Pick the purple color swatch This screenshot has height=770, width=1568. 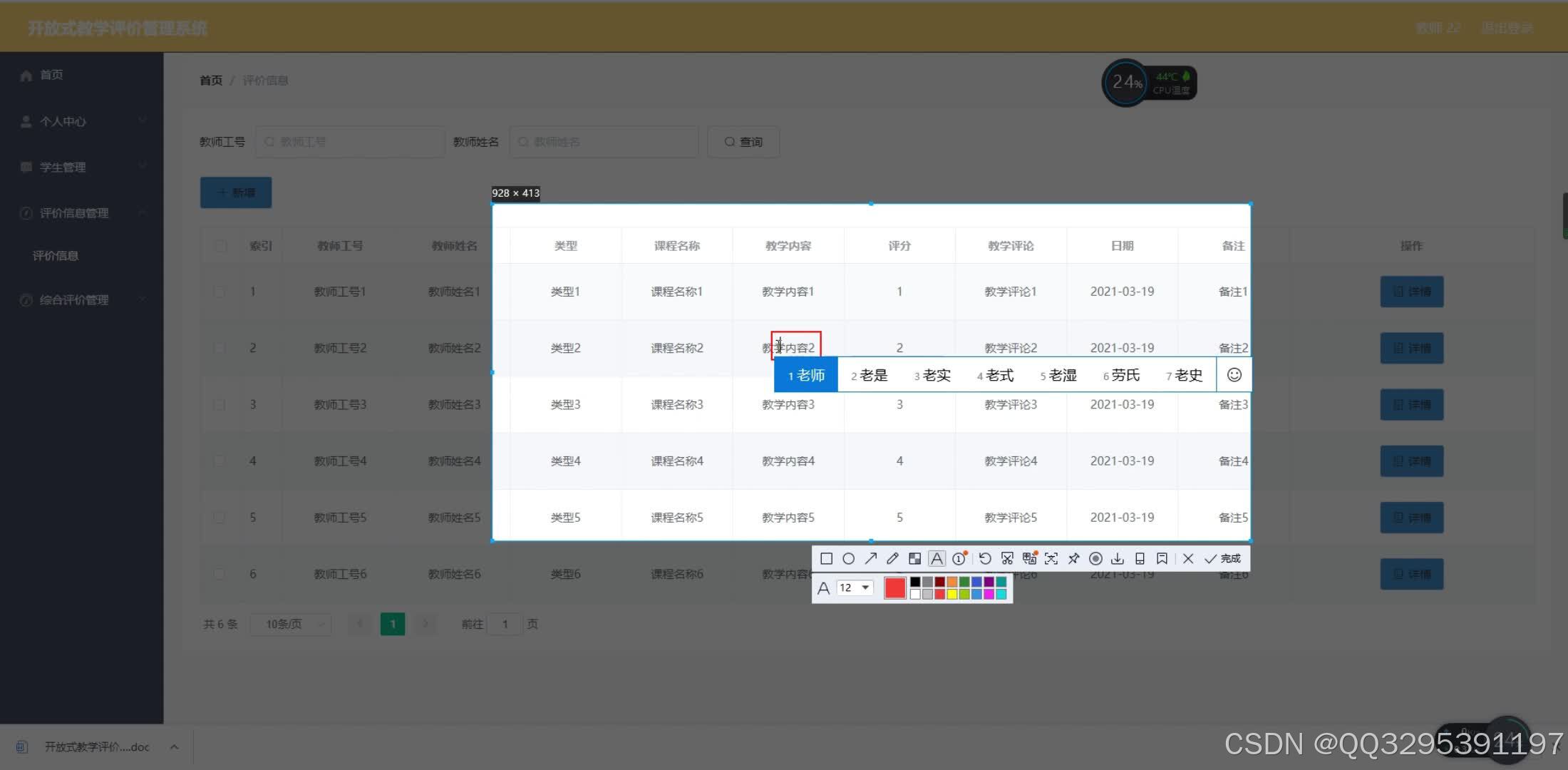(989, 582)
